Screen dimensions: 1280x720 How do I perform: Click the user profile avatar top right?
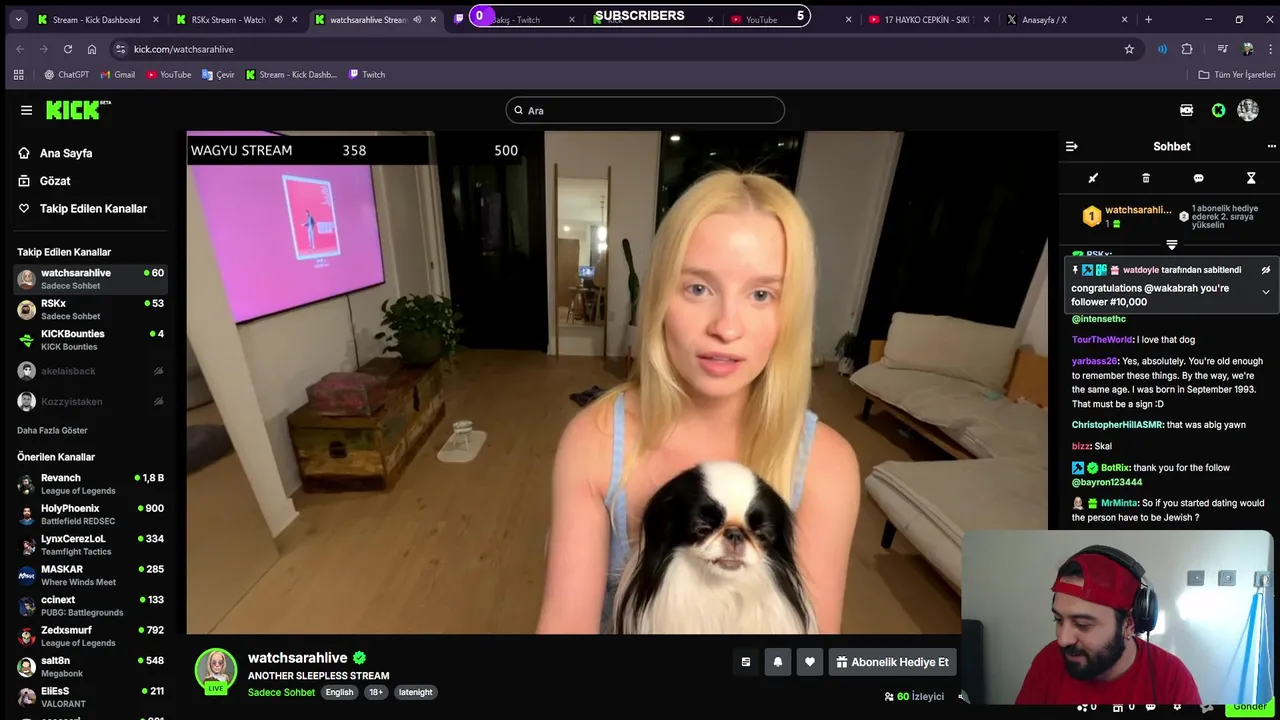[x=1248, y=110]
